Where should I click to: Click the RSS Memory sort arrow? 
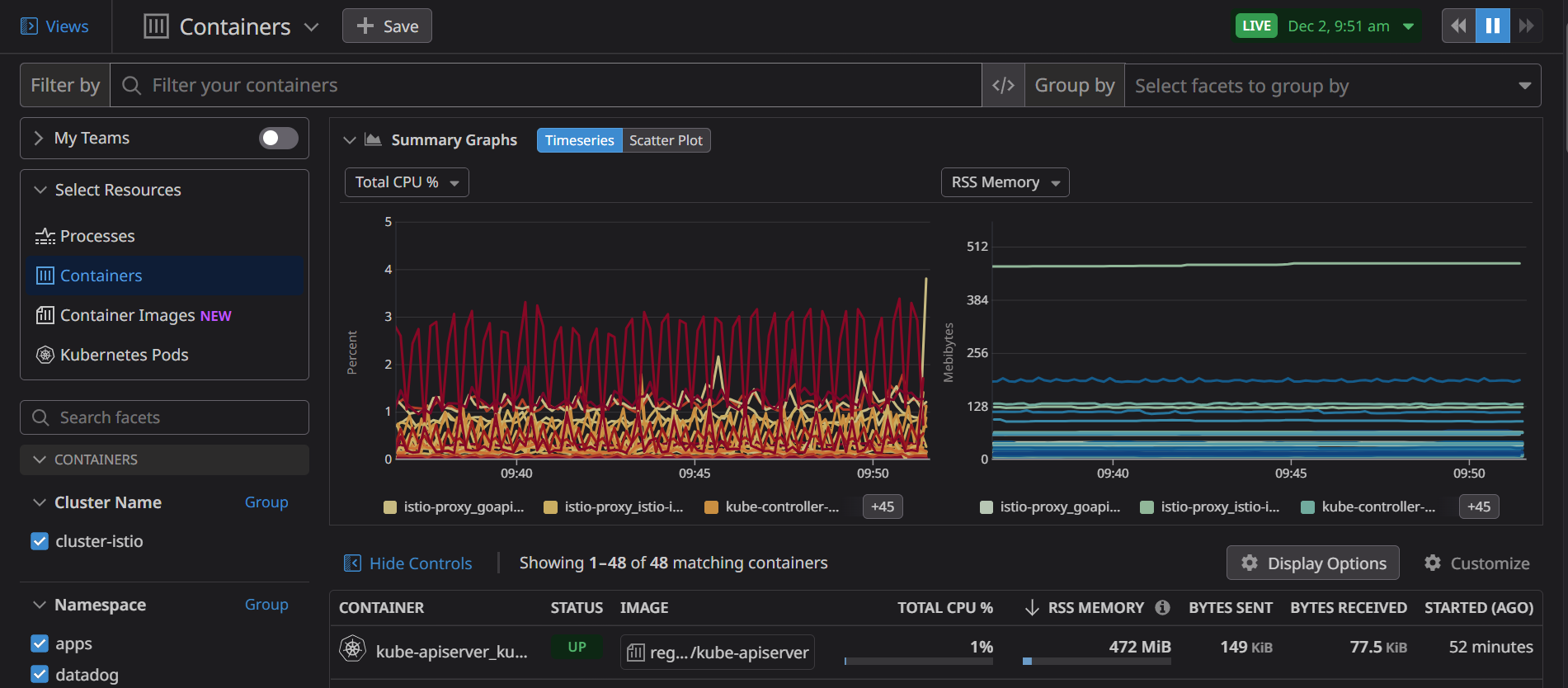1032,608
